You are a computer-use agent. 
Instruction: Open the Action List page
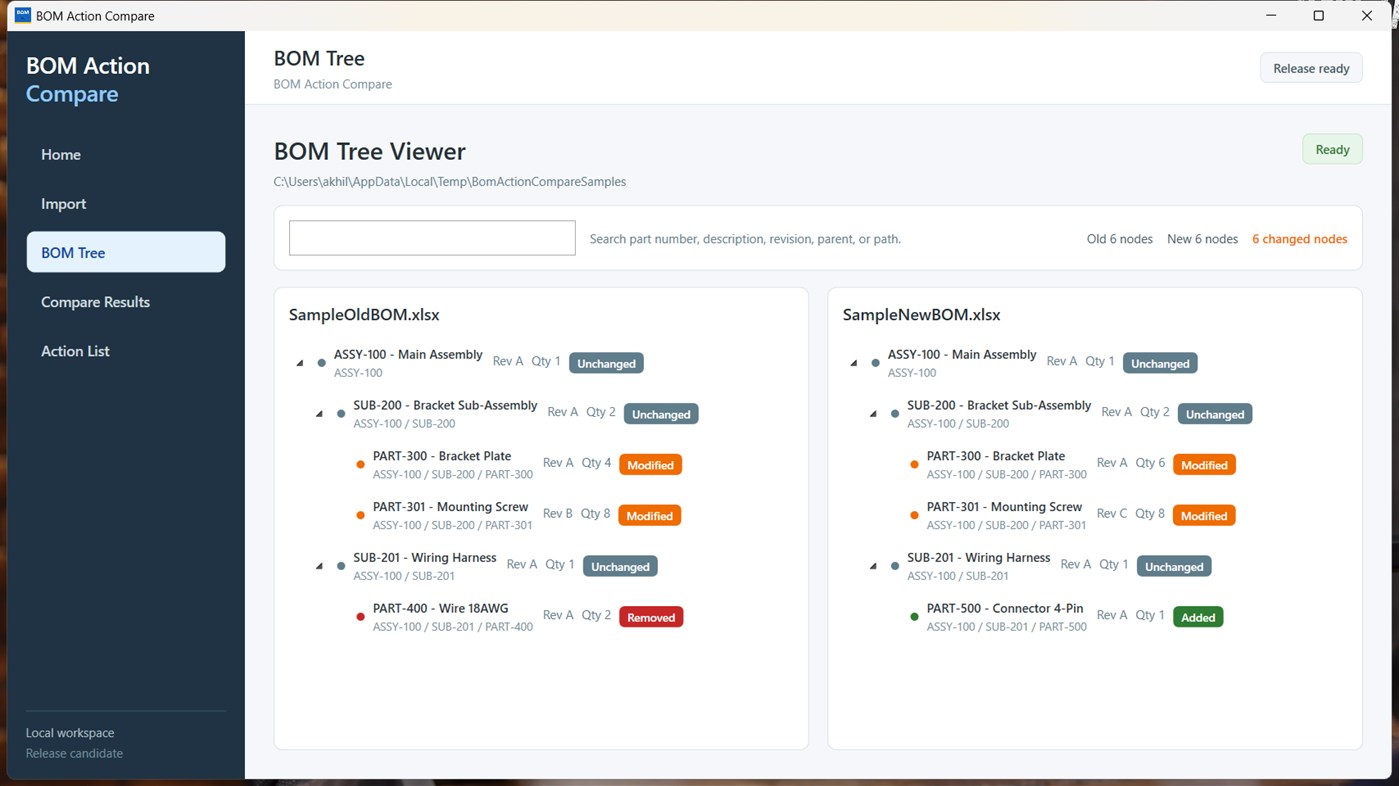coord(126,351)
